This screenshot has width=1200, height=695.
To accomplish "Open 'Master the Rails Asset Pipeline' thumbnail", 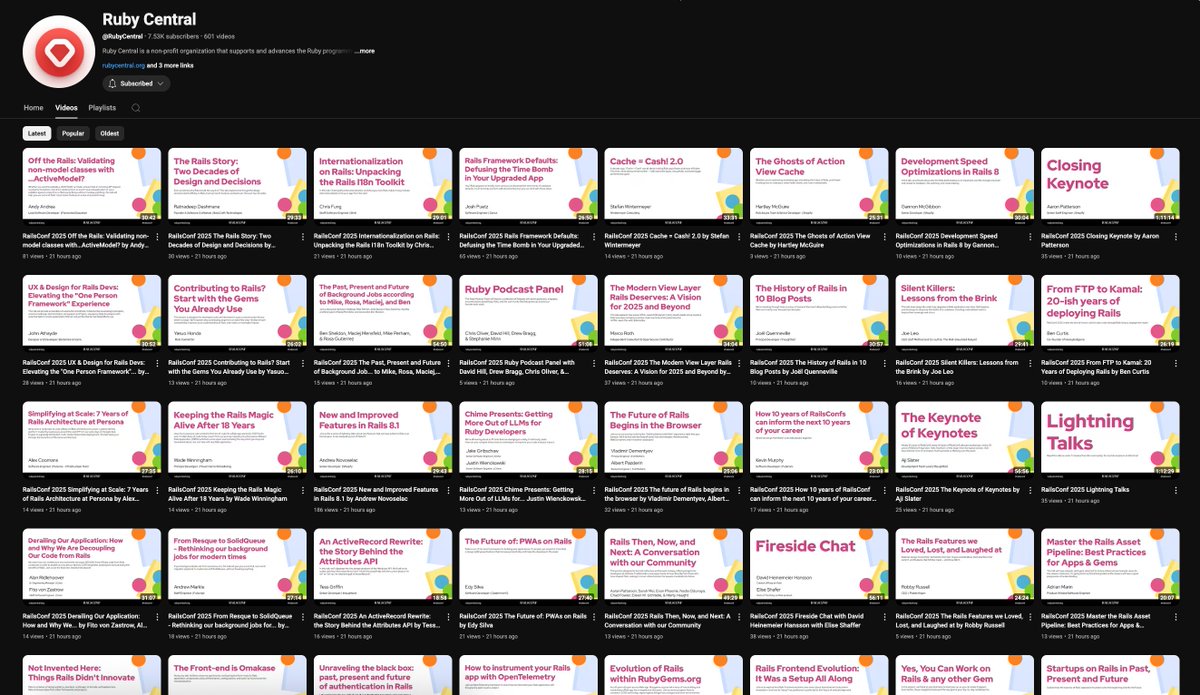I will (x=1110, y=566).
